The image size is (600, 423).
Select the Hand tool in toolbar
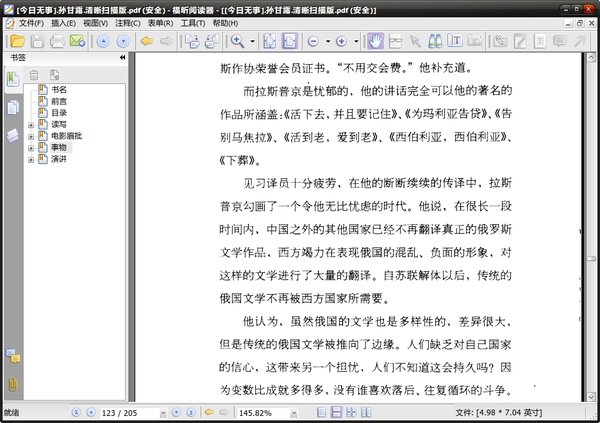[x=375, y=41]
